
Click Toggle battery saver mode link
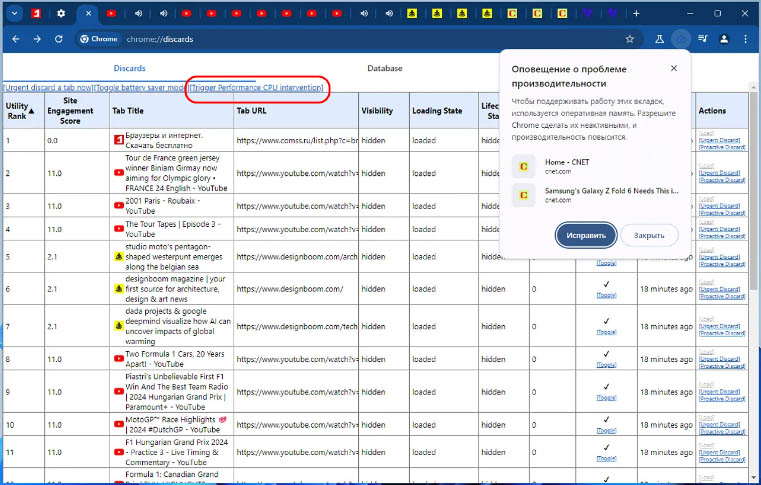(x=141, y=87)
